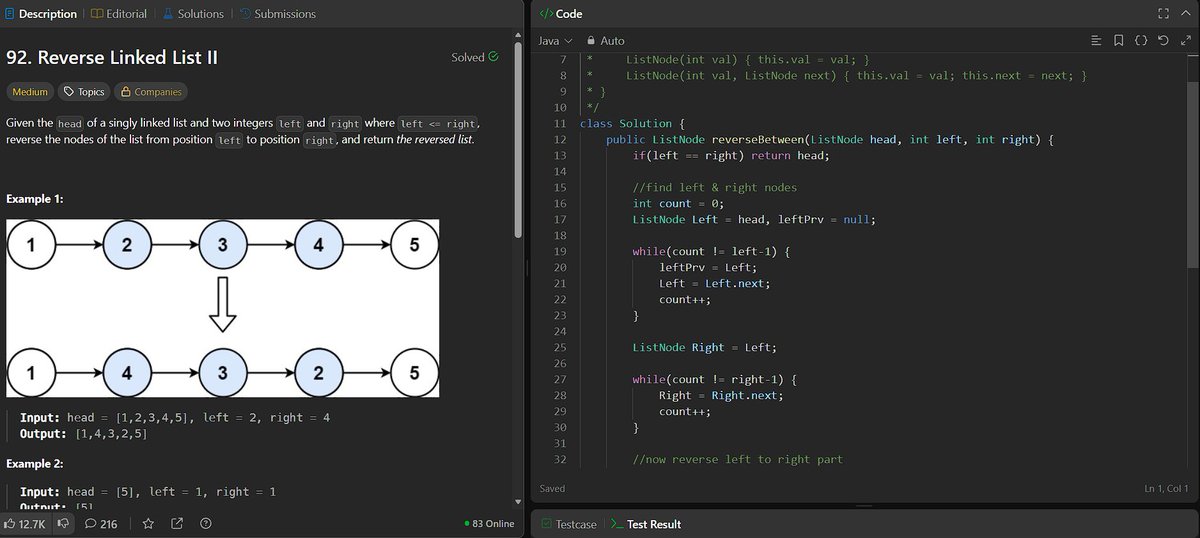Image resolution: width=1200 pixels, height=538 pixels.
Task: Click the '//find left & right nodes' comment
Action: point(714,187)
